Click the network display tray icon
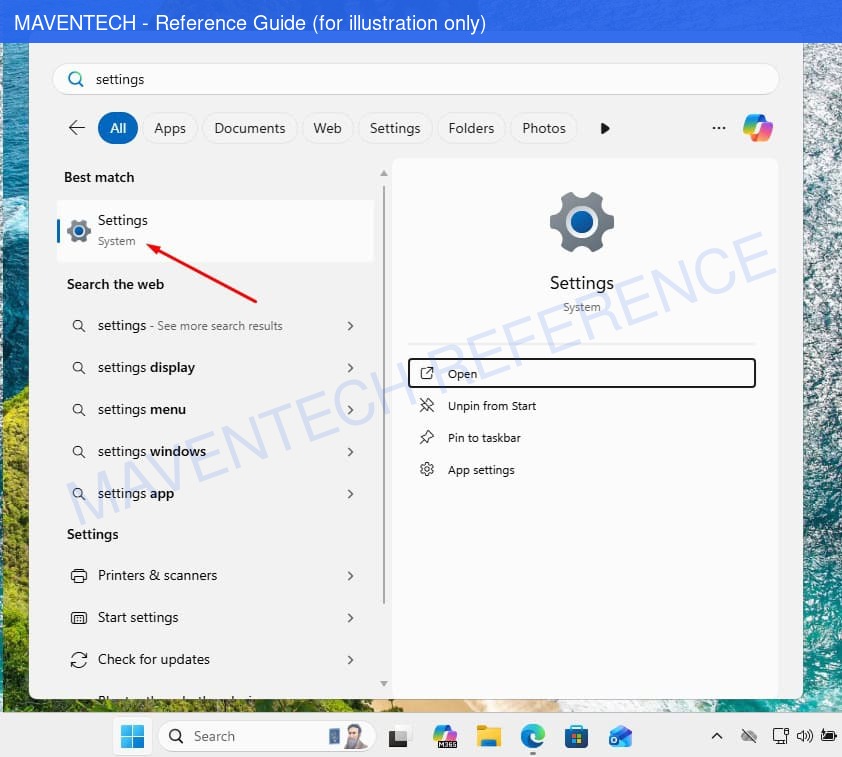The image size is (842, 757). click(x=780, y=736)
